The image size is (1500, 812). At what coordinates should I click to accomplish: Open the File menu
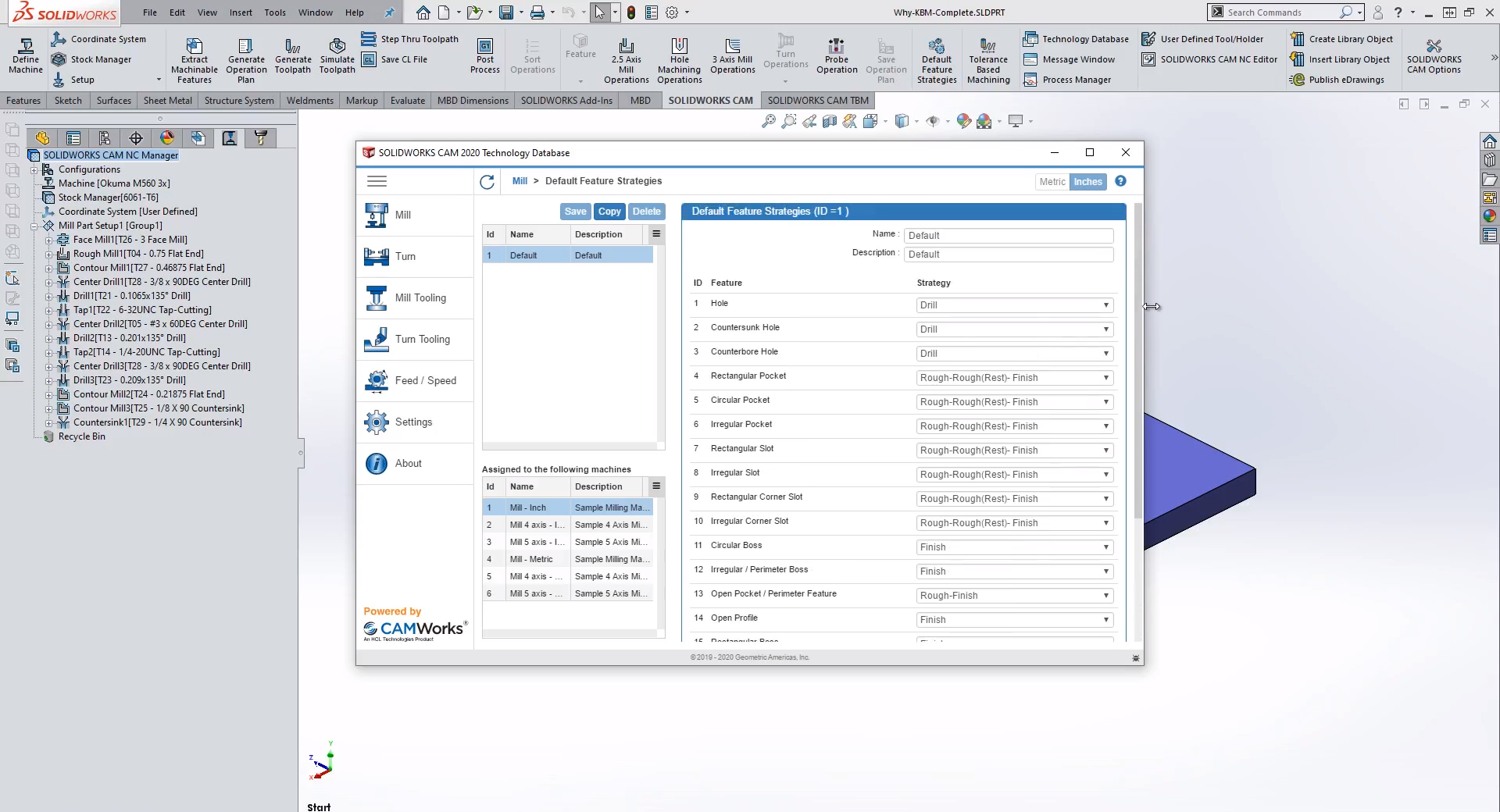tap(150, 12)
